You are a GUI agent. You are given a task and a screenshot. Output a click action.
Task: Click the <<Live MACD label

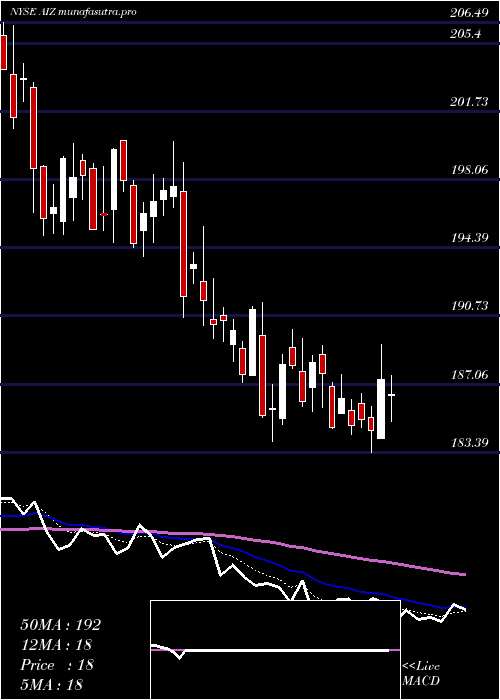coord(421,674)
